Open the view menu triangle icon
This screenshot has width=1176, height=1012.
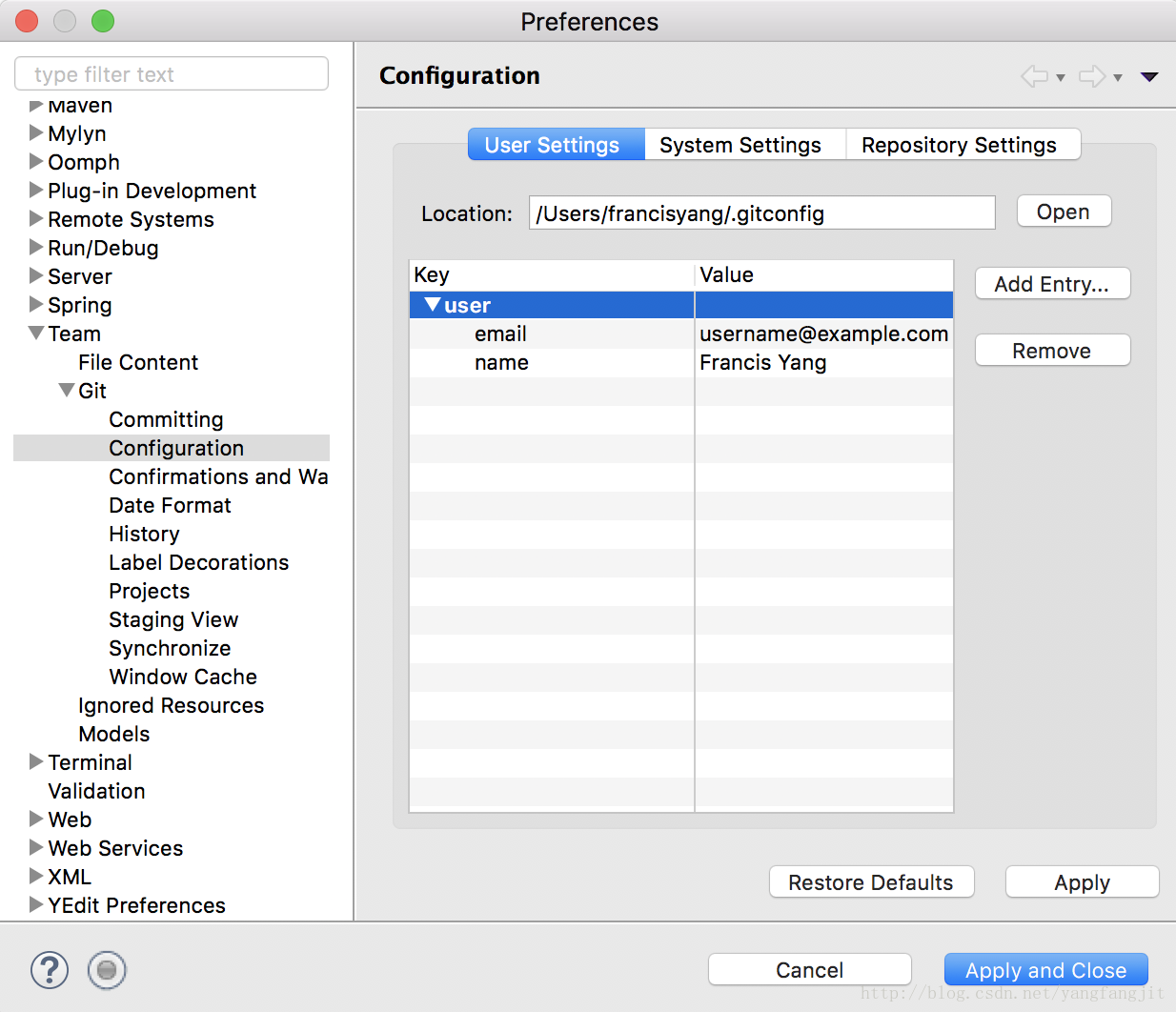point(1149,77)
